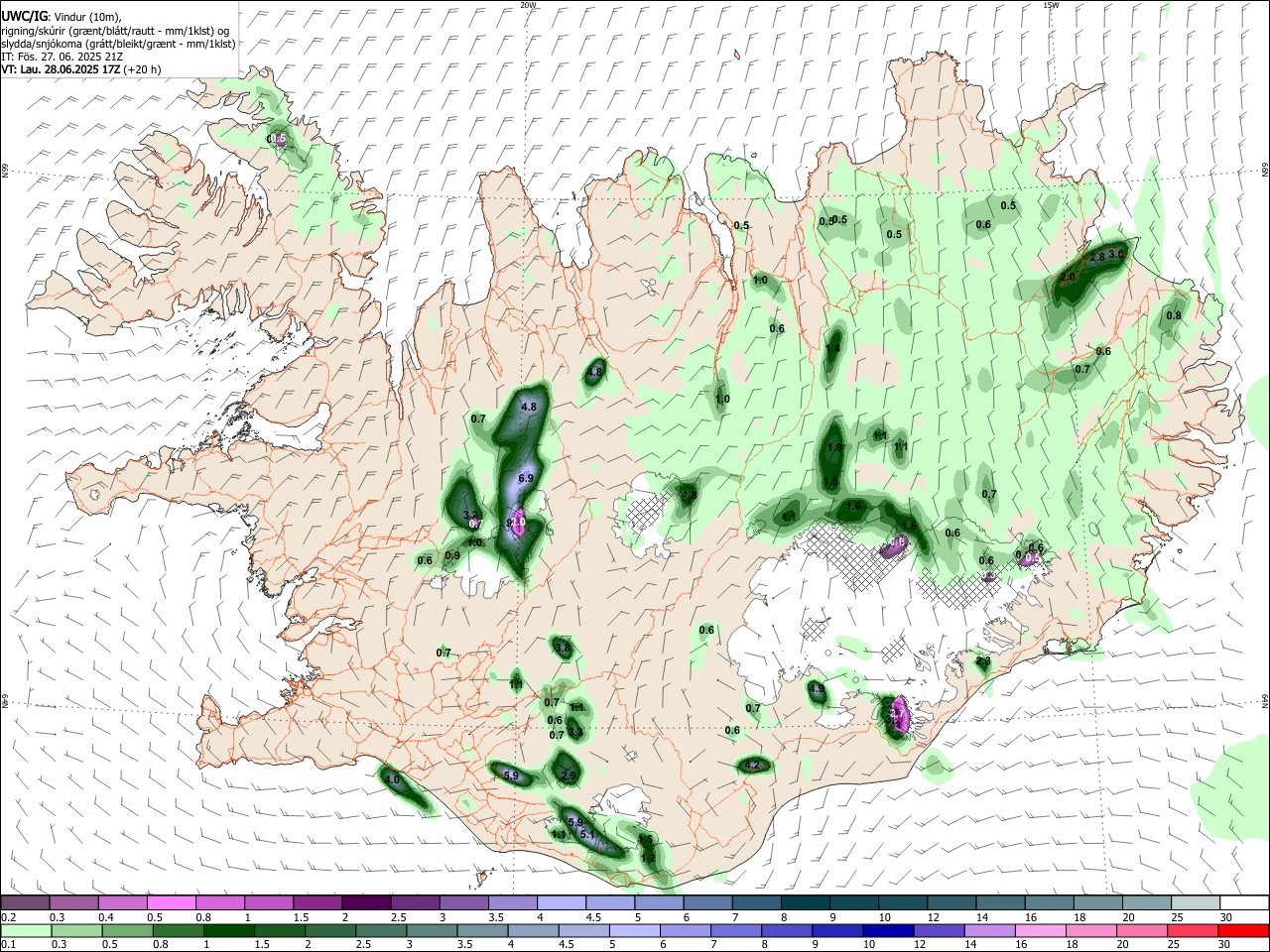Click the '15W' longitude label at the top
1270x952 pixels.
(x=1051, y=5)
